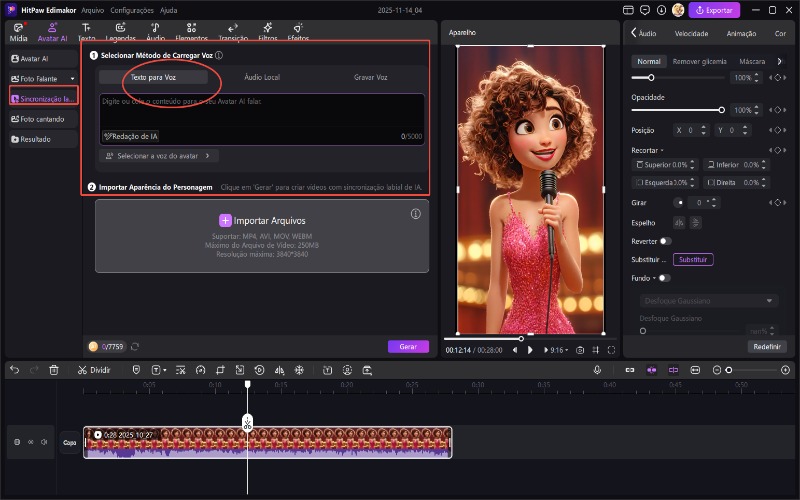Viewport: 800px width, 500px height.
Task: Click the Dividir split tool
Action: pyautogui.click(x=94, y=369)
